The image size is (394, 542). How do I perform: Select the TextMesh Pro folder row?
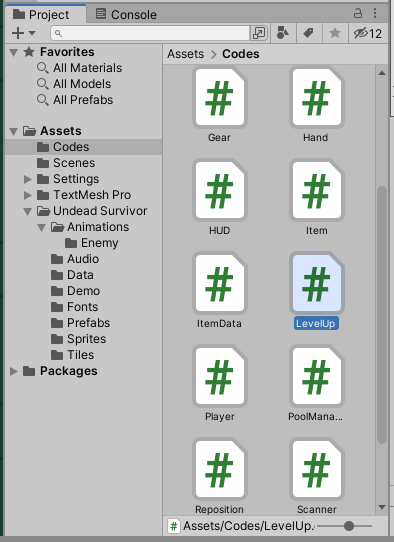(x=84, y=195)
